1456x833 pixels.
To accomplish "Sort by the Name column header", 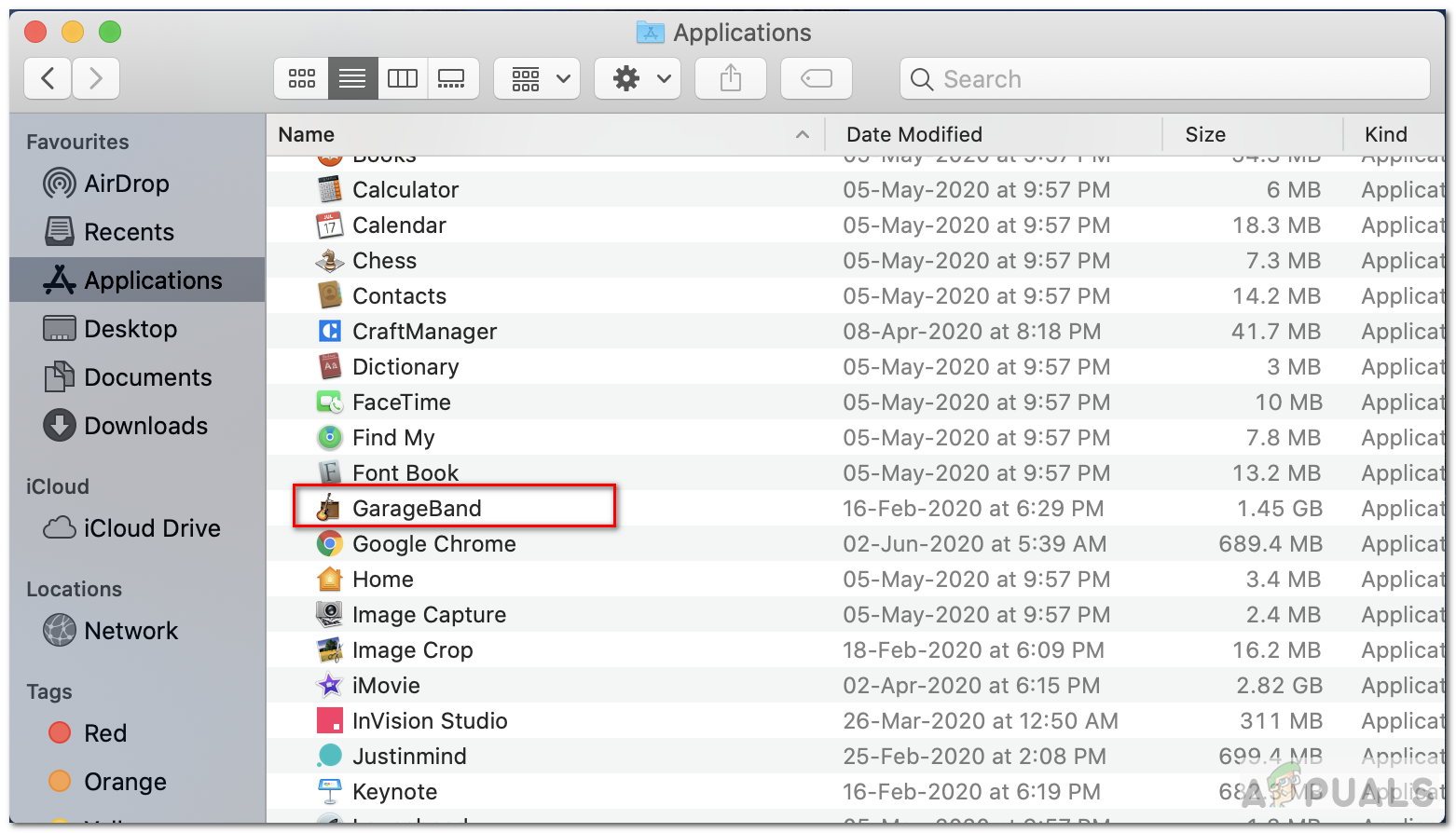I will pyautogui.click(x=545, y=134).
